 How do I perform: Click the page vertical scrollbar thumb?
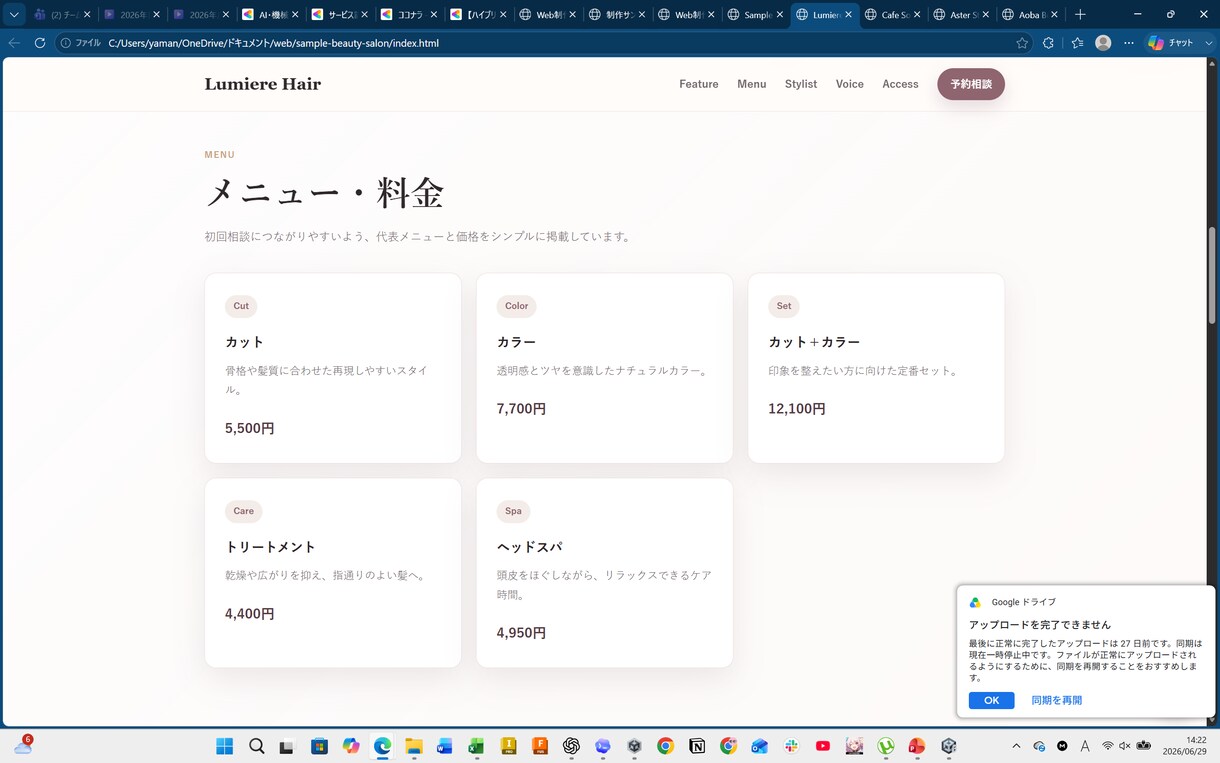[x=1213, y=275]
